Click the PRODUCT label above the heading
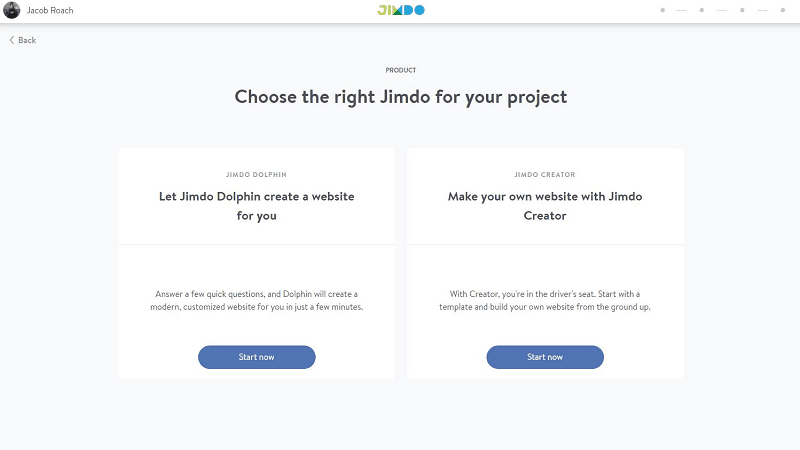Screen dimensions: 800x450 [401, 70]
